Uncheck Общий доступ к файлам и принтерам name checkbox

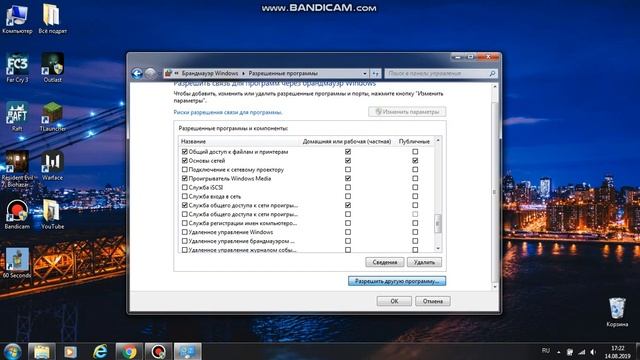point(184,151)
